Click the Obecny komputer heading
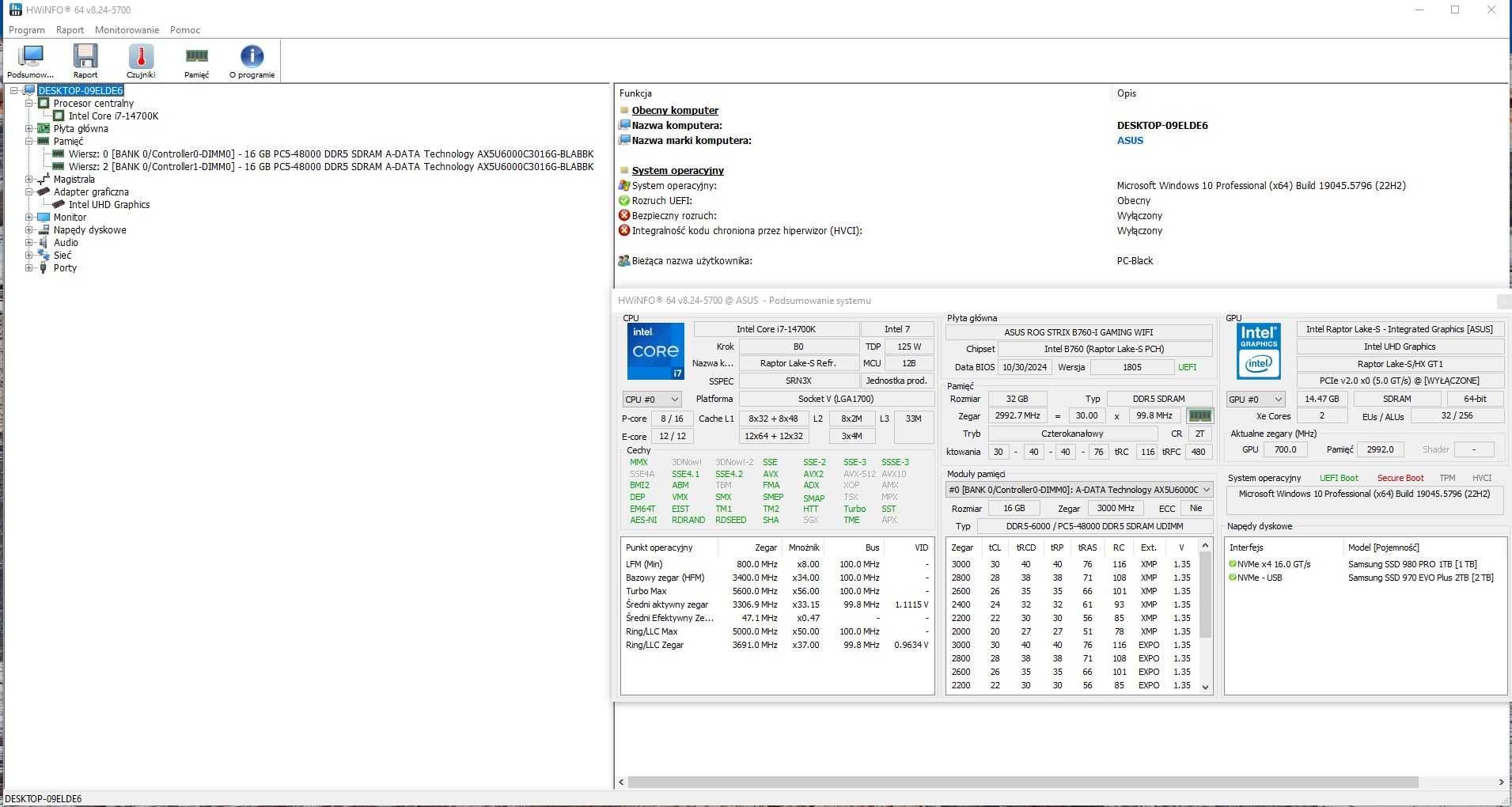The image size is (1512, 807). click(675, 111)
